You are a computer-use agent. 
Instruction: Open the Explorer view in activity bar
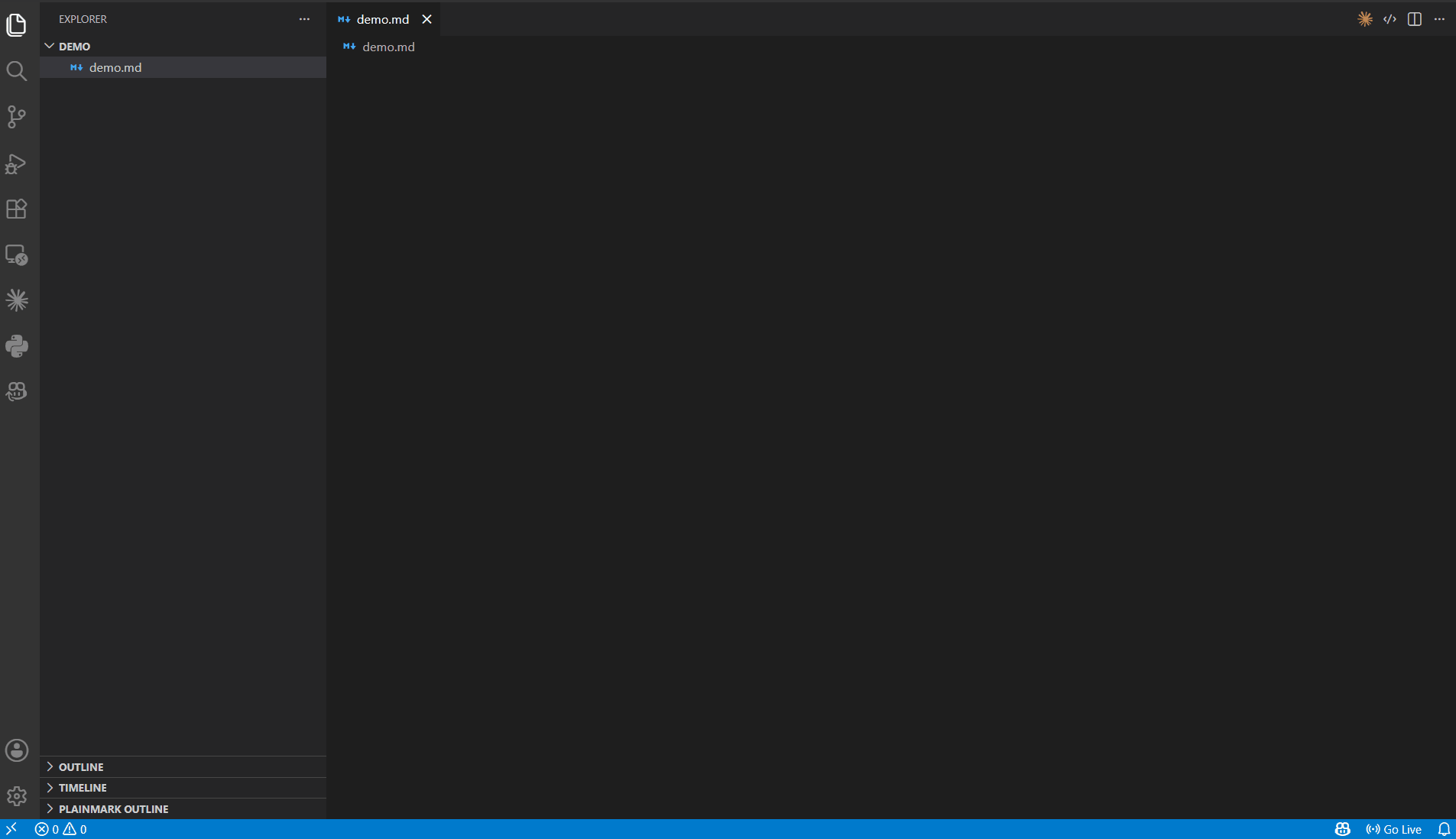click(x=17, y=25)
